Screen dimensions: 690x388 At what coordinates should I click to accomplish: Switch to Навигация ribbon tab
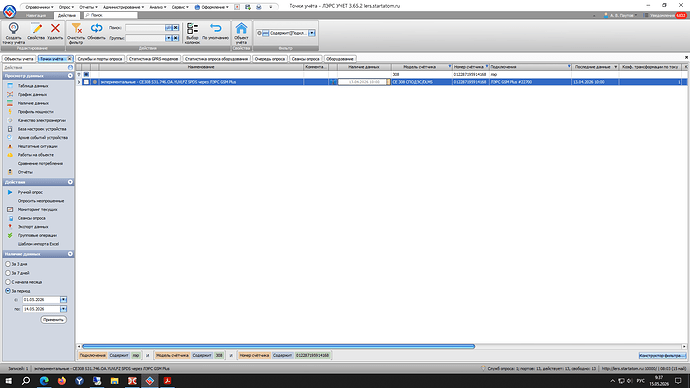(x=36, y=15)
